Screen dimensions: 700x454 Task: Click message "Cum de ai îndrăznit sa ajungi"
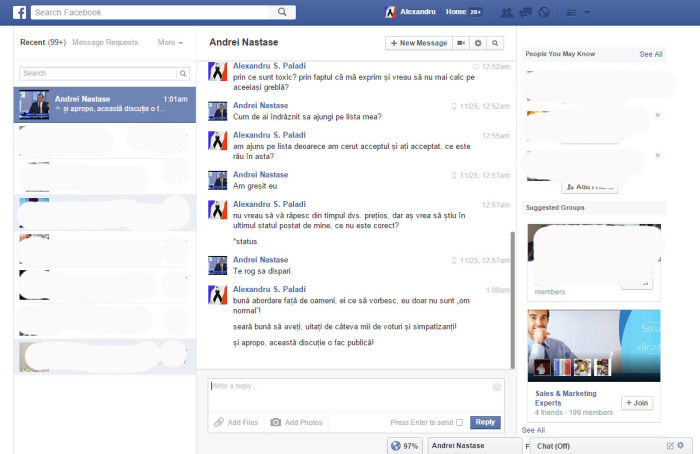tap(307, 117)
